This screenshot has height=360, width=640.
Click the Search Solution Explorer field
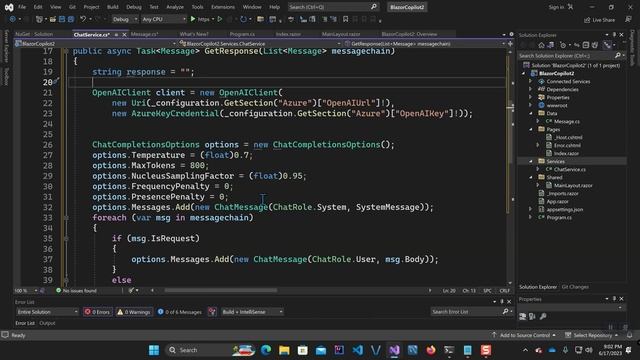pyautogui.click(x=566, y=55)
